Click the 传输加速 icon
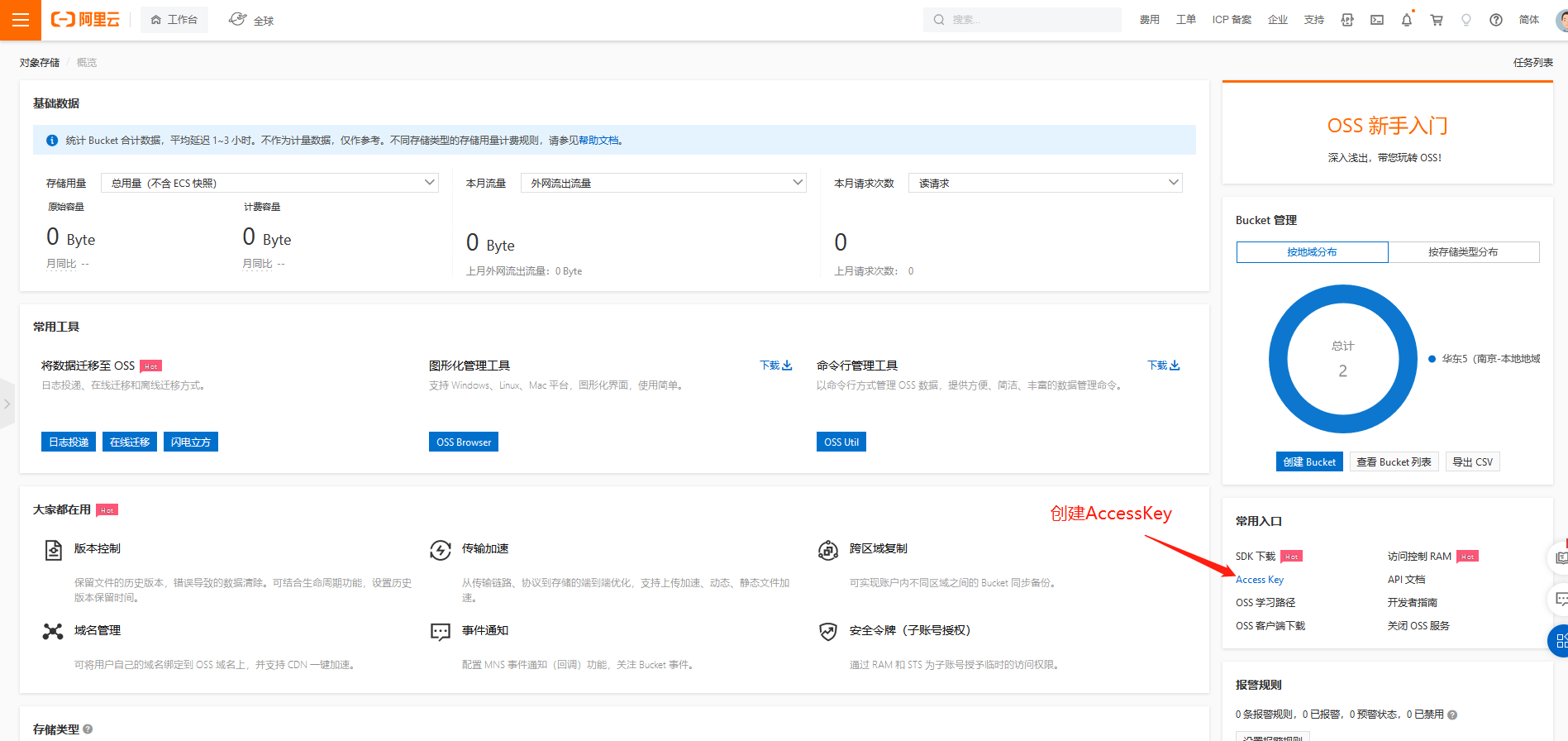The width and height of the screenshot is (1568, 741). [441, 550]
